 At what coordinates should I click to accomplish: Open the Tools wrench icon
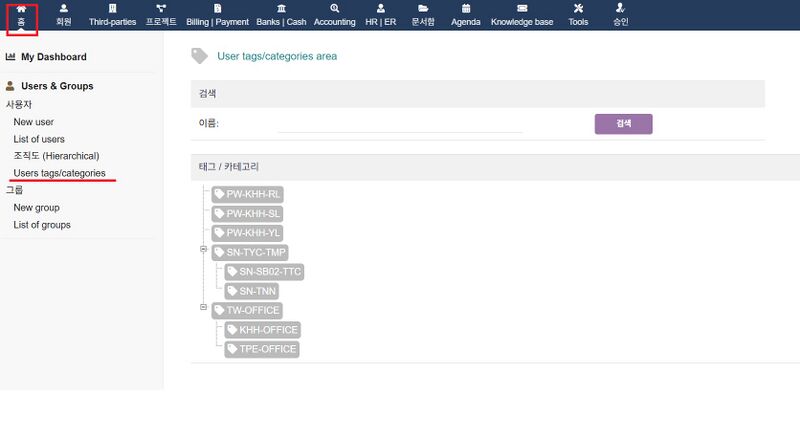[x=578, y=9]
